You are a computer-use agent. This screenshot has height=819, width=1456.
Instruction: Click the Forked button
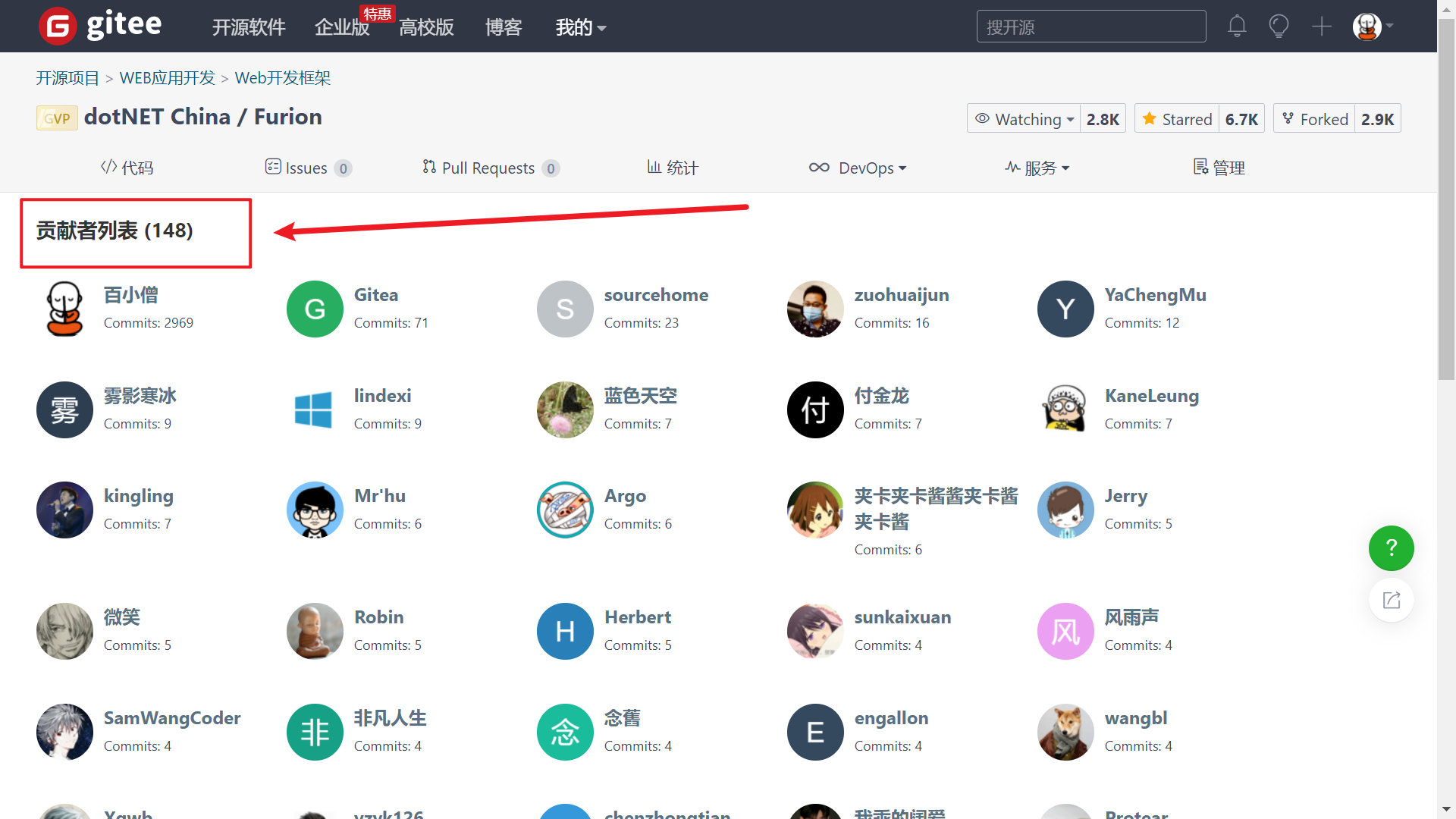point(1314,119)
